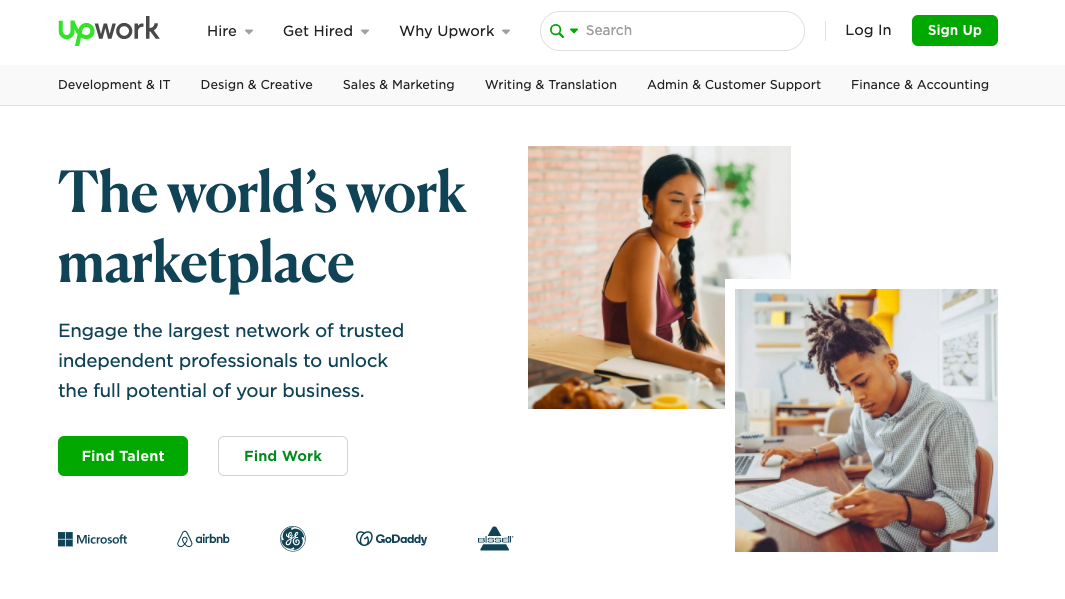Click the GE circular logo
Image resolution: width=1065 pixels, height=599 pixels.
293,539
